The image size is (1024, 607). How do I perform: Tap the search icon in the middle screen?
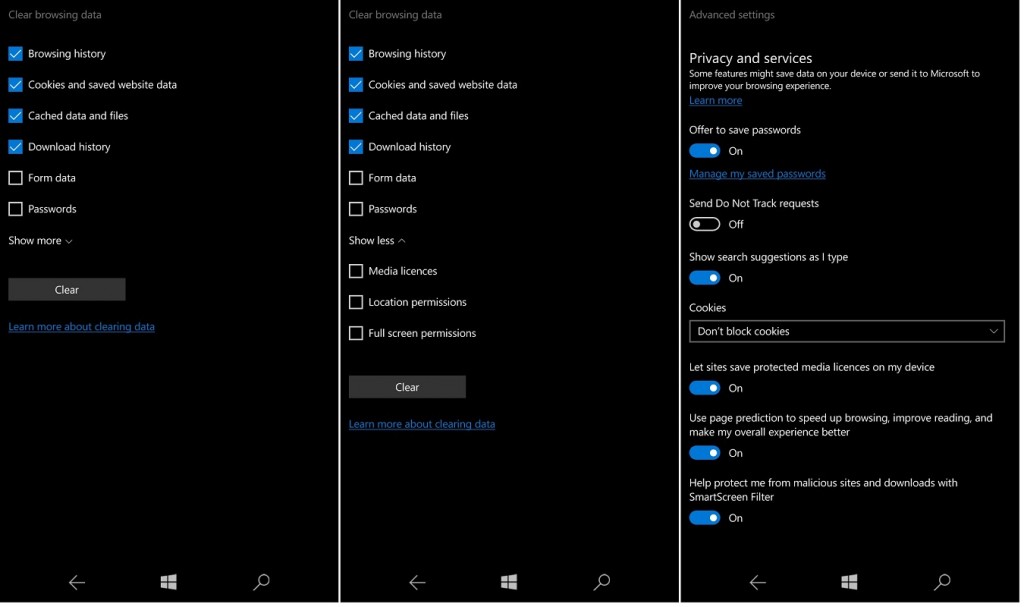(x=601, y=582)
